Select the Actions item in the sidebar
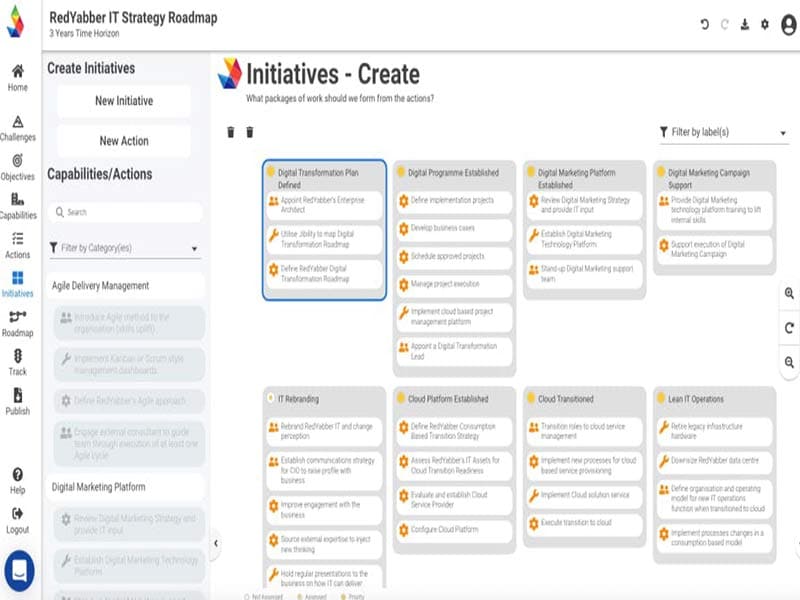800x600 pixels. click(x=17, y=244)
